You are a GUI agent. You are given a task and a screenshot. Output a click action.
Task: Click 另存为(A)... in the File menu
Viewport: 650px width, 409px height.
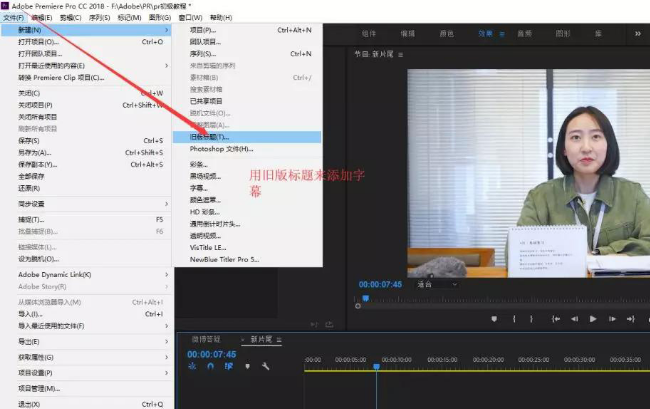86,152
